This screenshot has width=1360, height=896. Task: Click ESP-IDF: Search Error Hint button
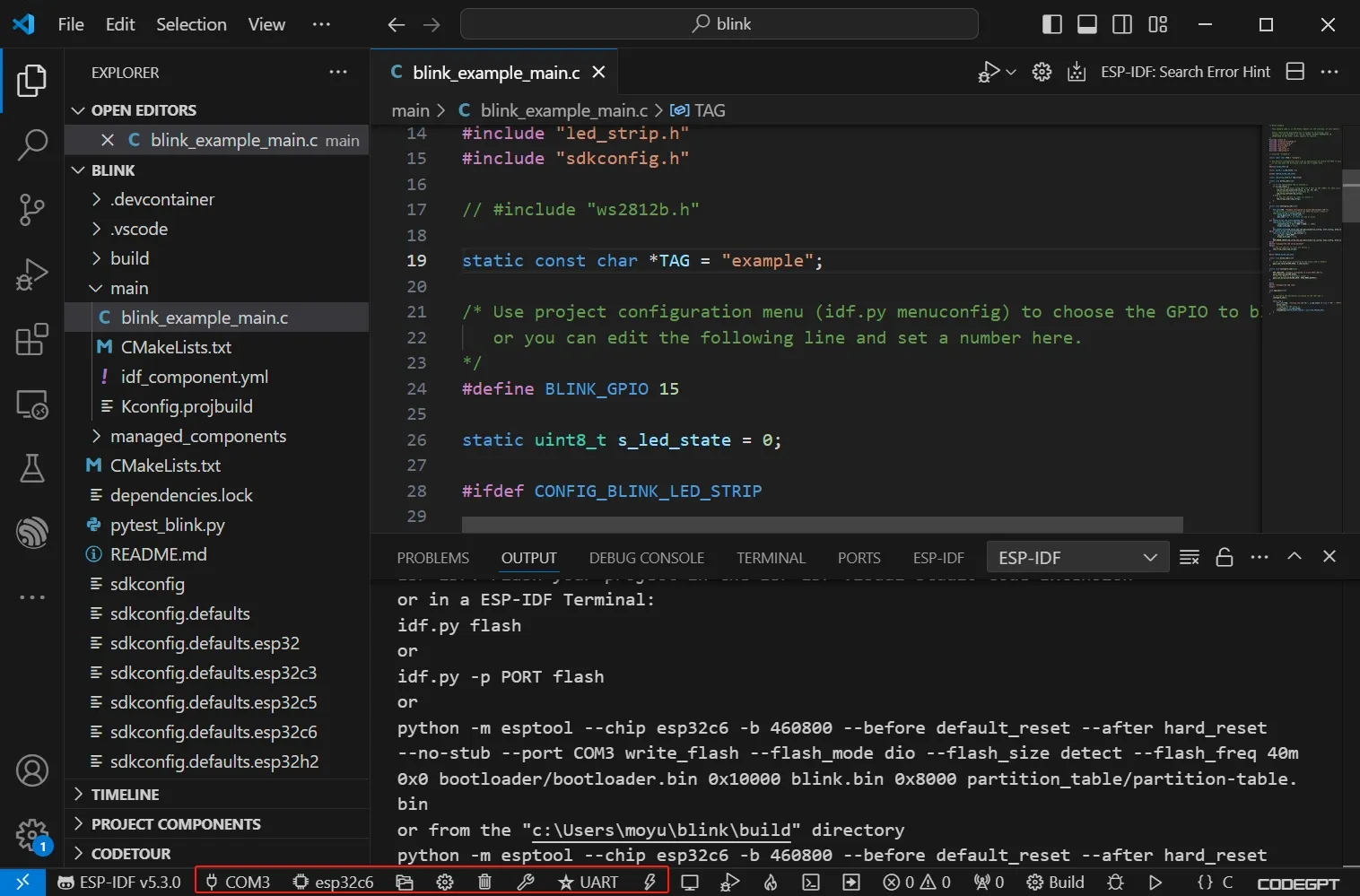click(1184, 72)
